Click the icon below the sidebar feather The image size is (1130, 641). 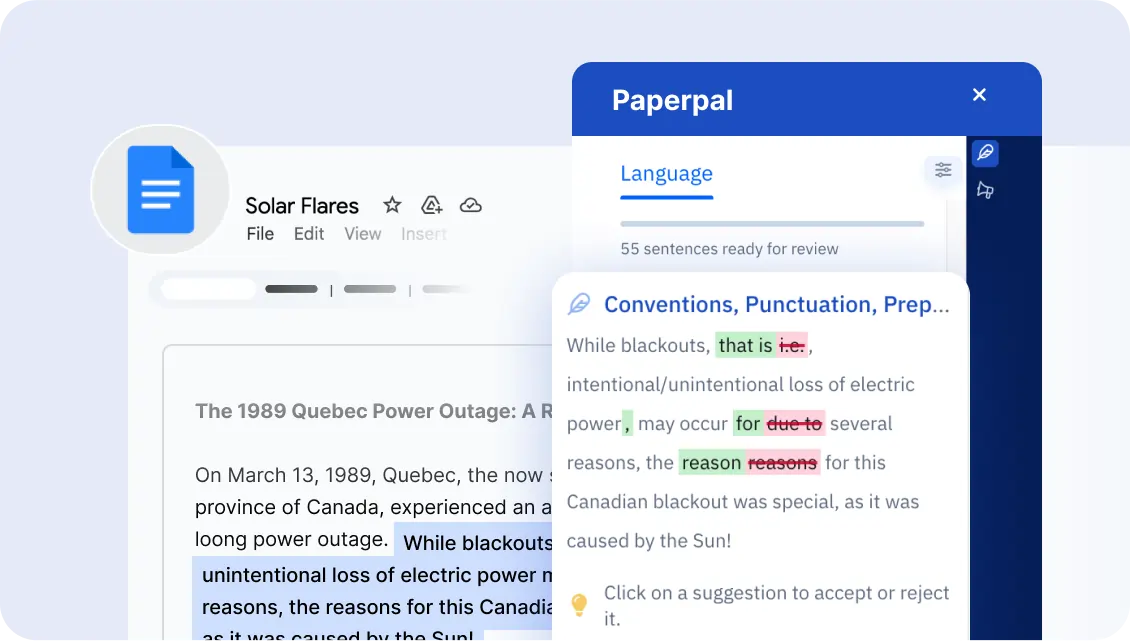pos(985,190)
